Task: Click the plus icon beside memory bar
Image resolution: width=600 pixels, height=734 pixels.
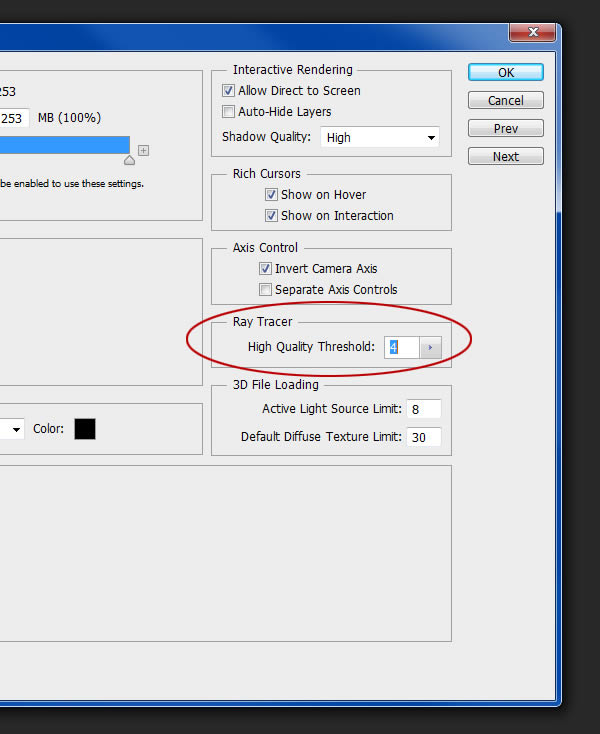Action: click(x=144, y=150)
